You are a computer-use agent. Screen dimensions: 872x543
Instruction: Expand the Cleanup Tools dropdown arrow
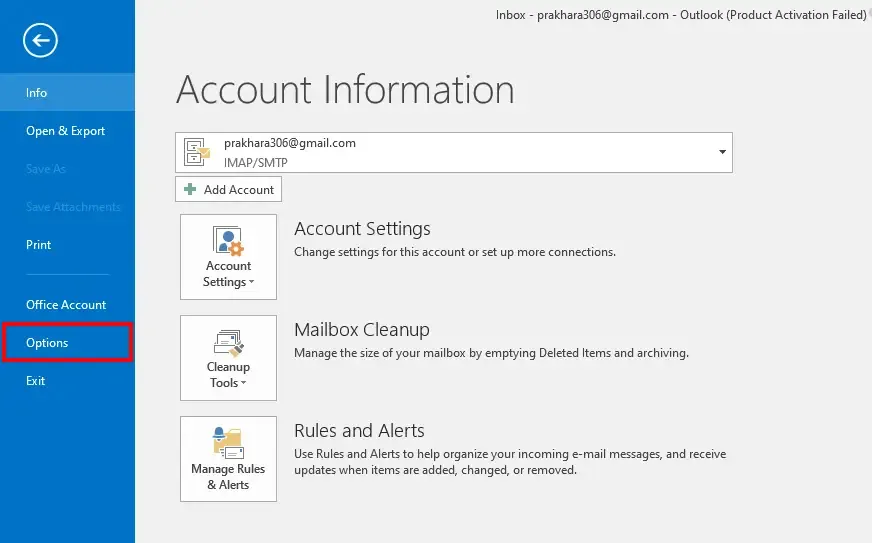point(243,383)
